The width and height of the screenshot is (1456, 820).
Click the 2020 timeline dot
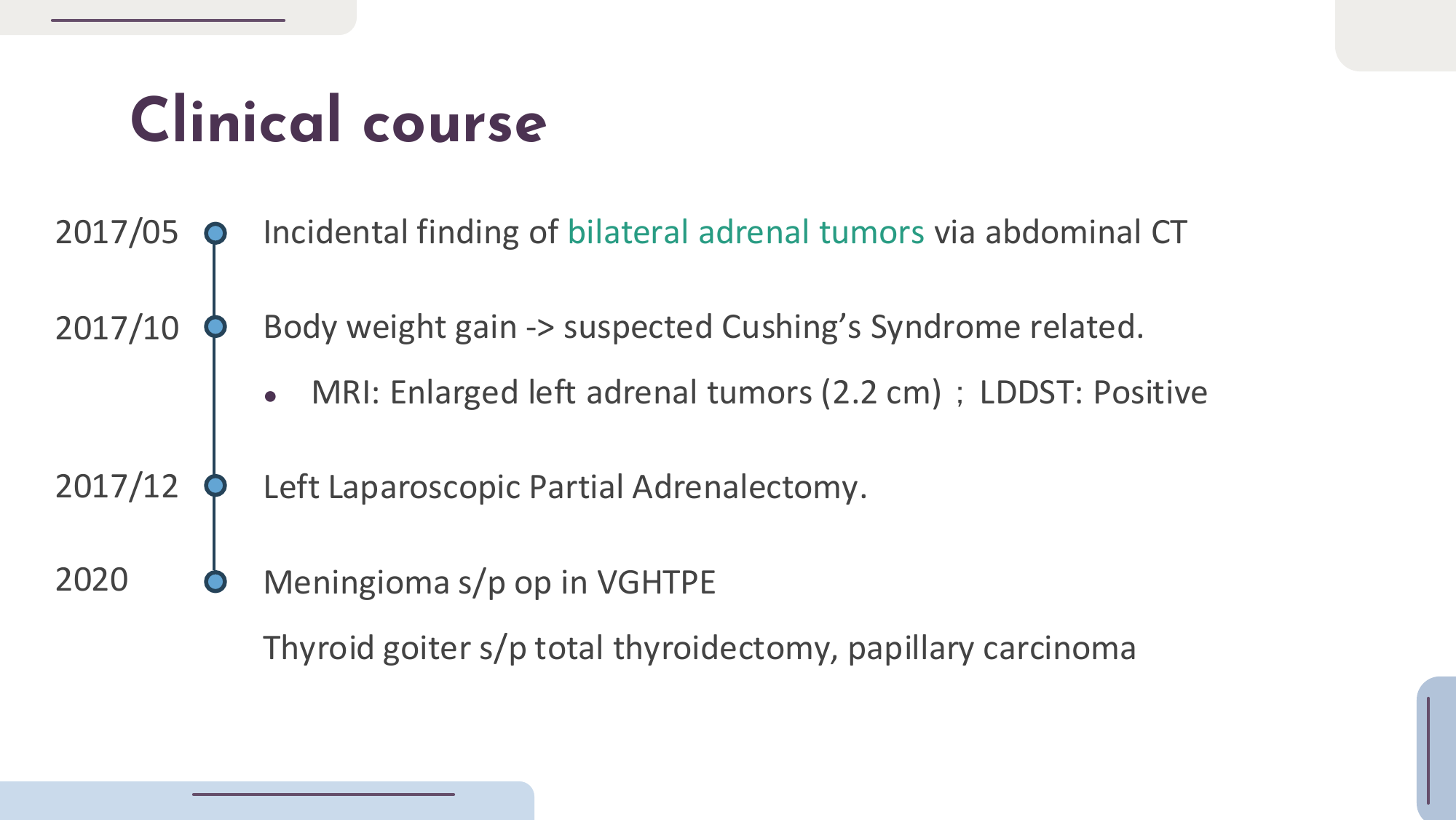215,582
